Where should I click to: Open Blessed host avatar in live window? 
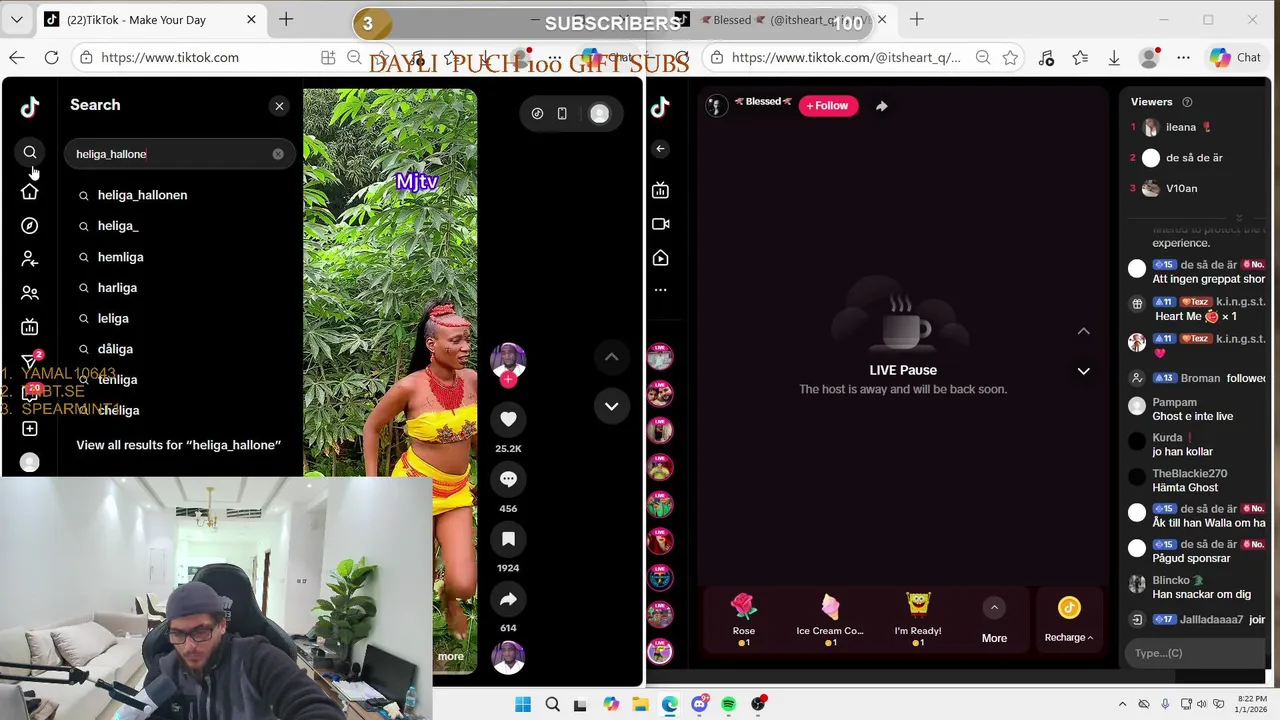pyautogui.click(x=716, y=105)
